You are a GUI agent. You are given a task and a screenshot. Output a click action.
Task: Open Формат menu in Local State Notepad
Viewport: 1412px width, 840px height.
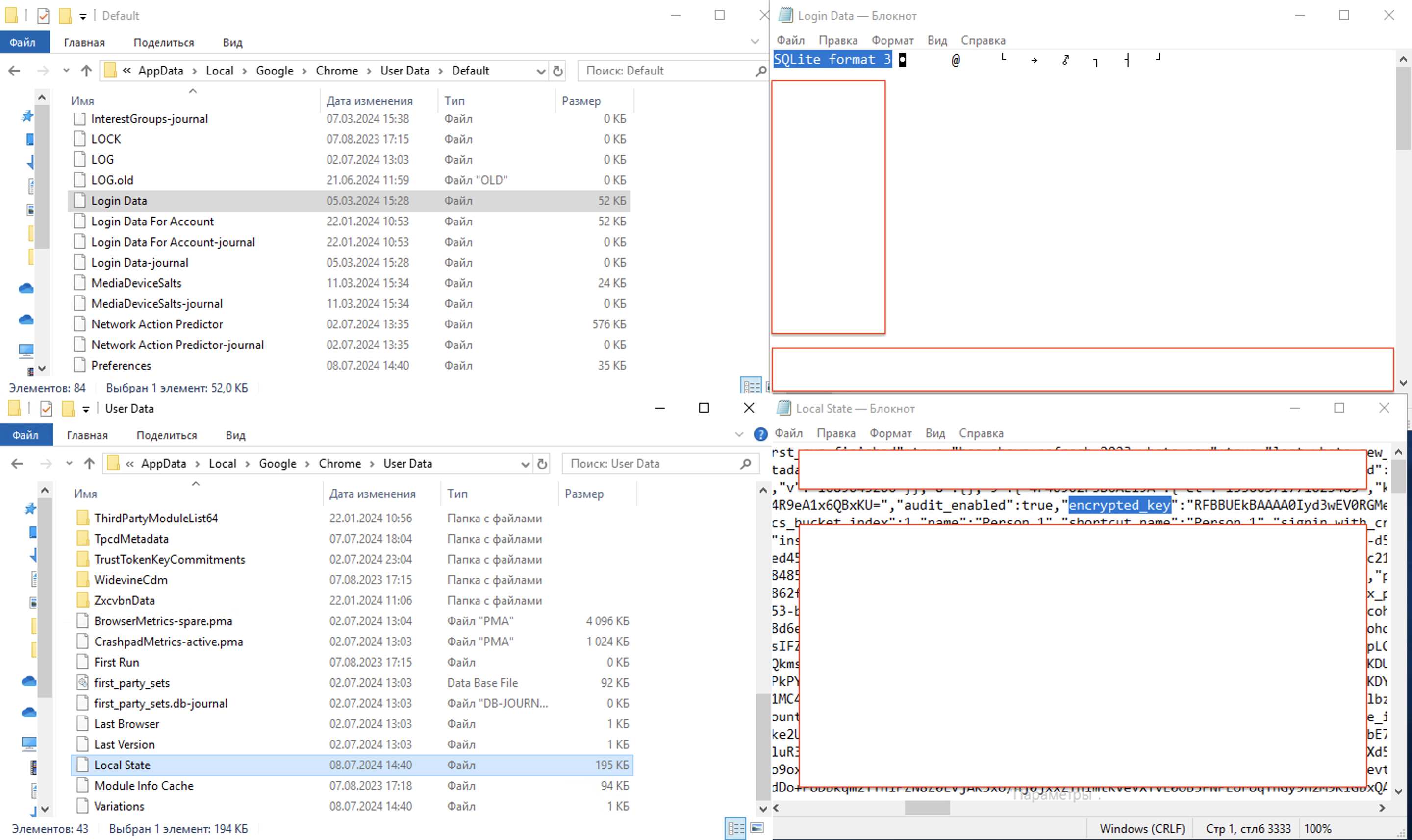(x=890, y=433)
